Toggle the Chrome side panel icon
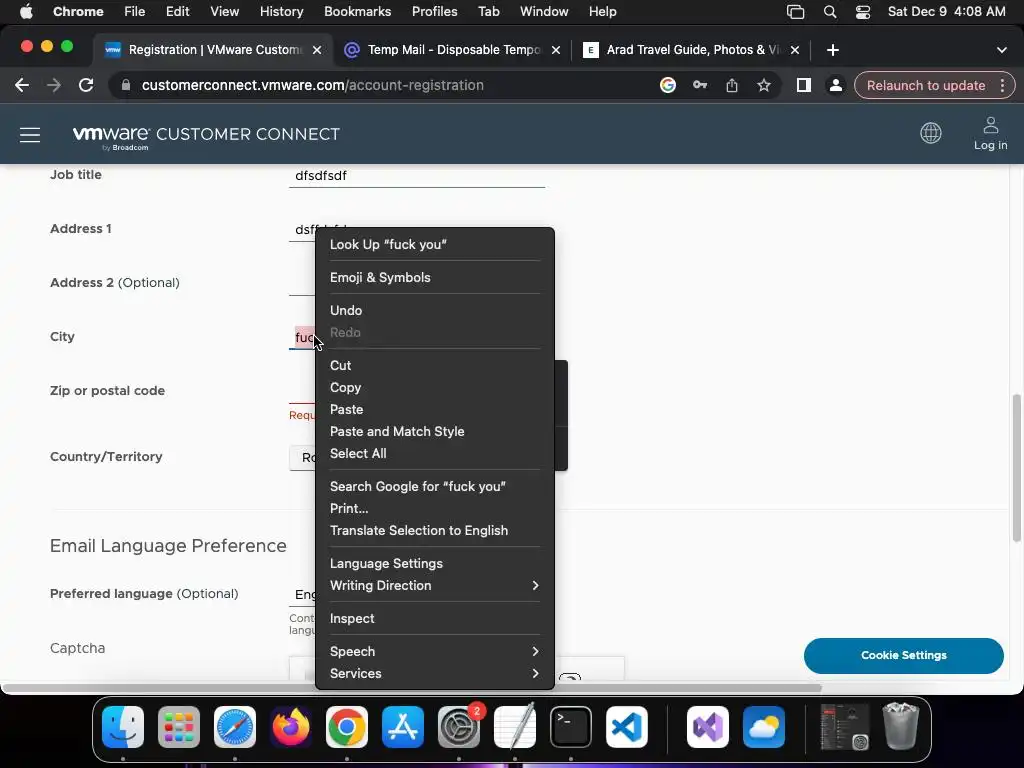Screen dimensions: 1024x768 tap(803, 86)
